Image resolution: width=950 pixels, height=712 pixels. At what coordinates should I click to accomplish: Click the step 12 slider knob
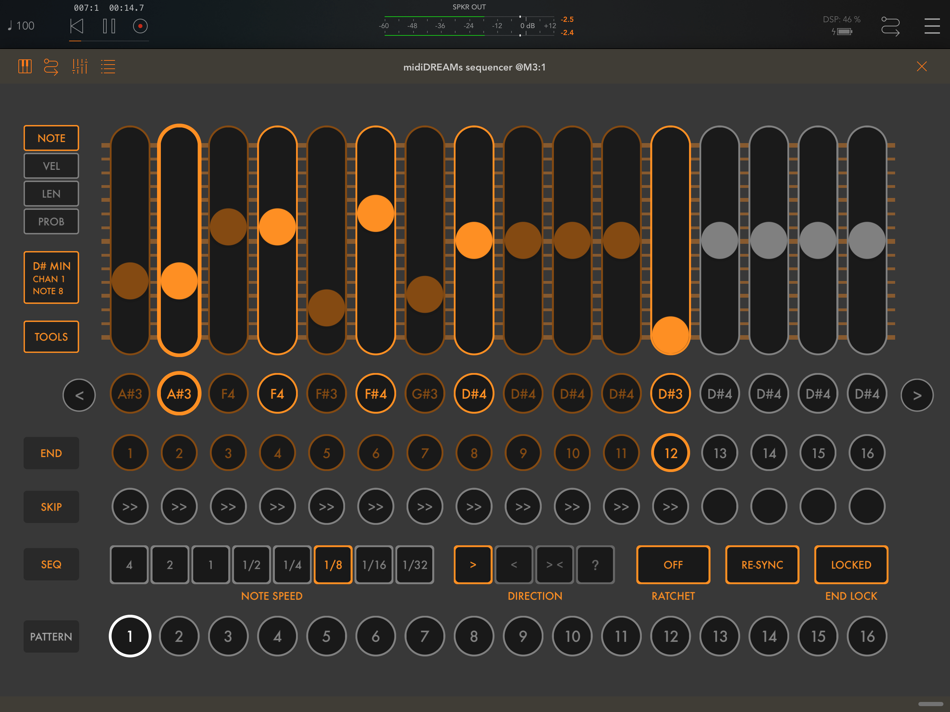670,335
